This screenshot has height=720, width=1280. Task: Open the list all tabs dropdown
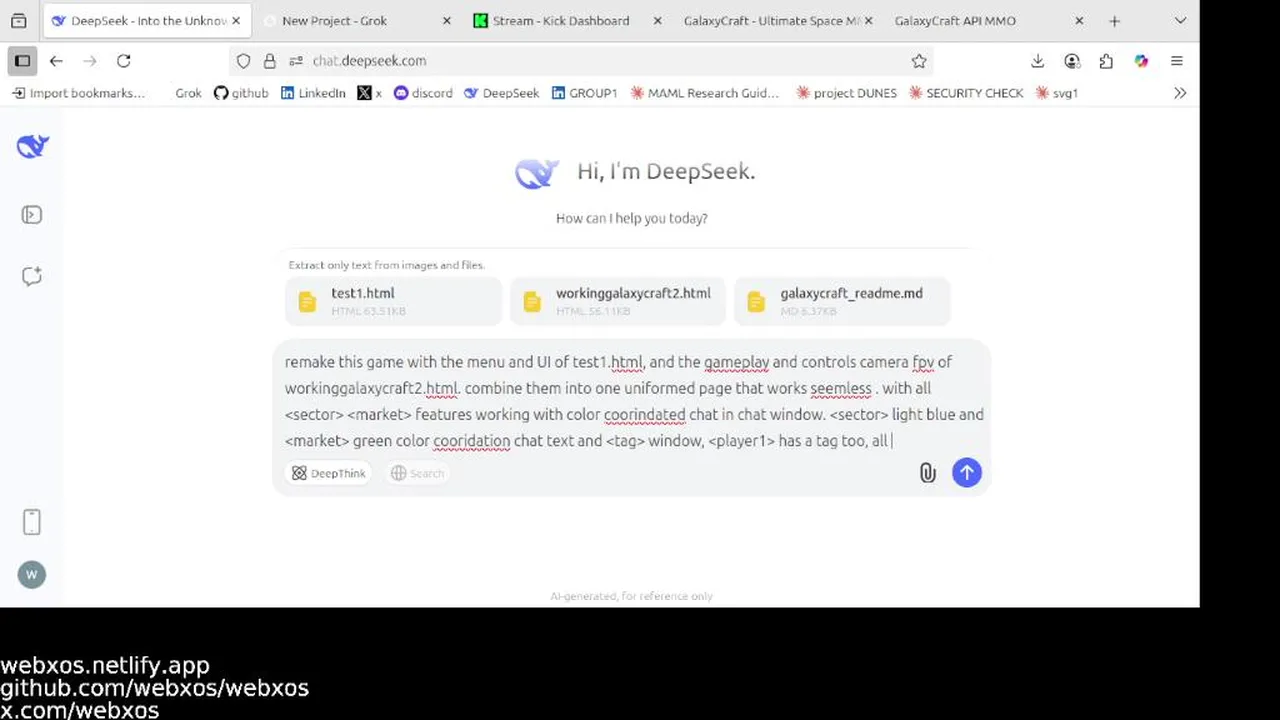[x=1180, y=20]
